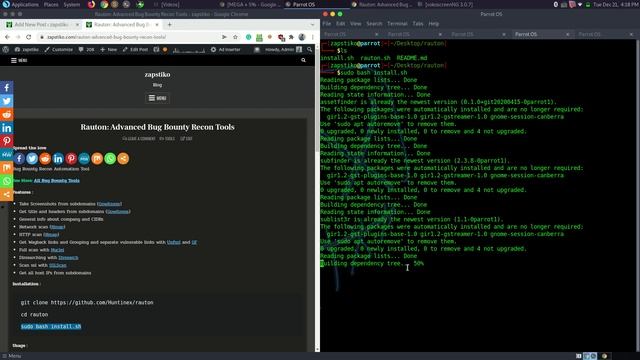Click centered MENU button under zapstiko
Viewport: 640px width, 360px height.
click(x=157, y=98)
